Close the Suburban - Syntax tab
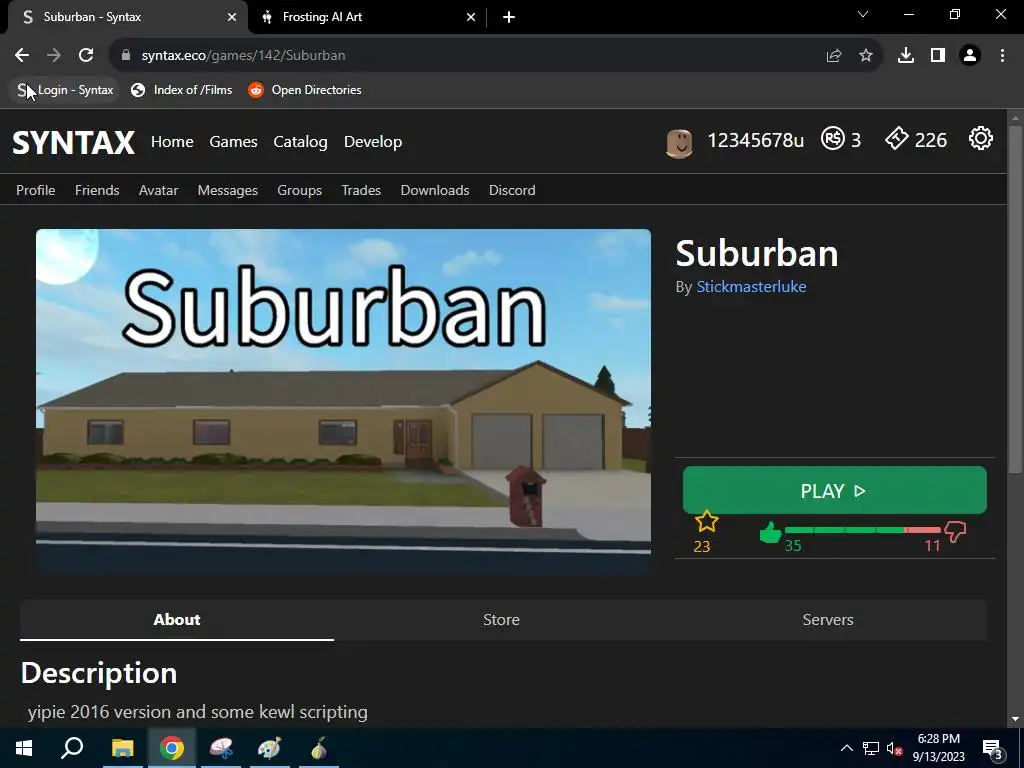This screenshot has width=1024, height=768. 232,17
